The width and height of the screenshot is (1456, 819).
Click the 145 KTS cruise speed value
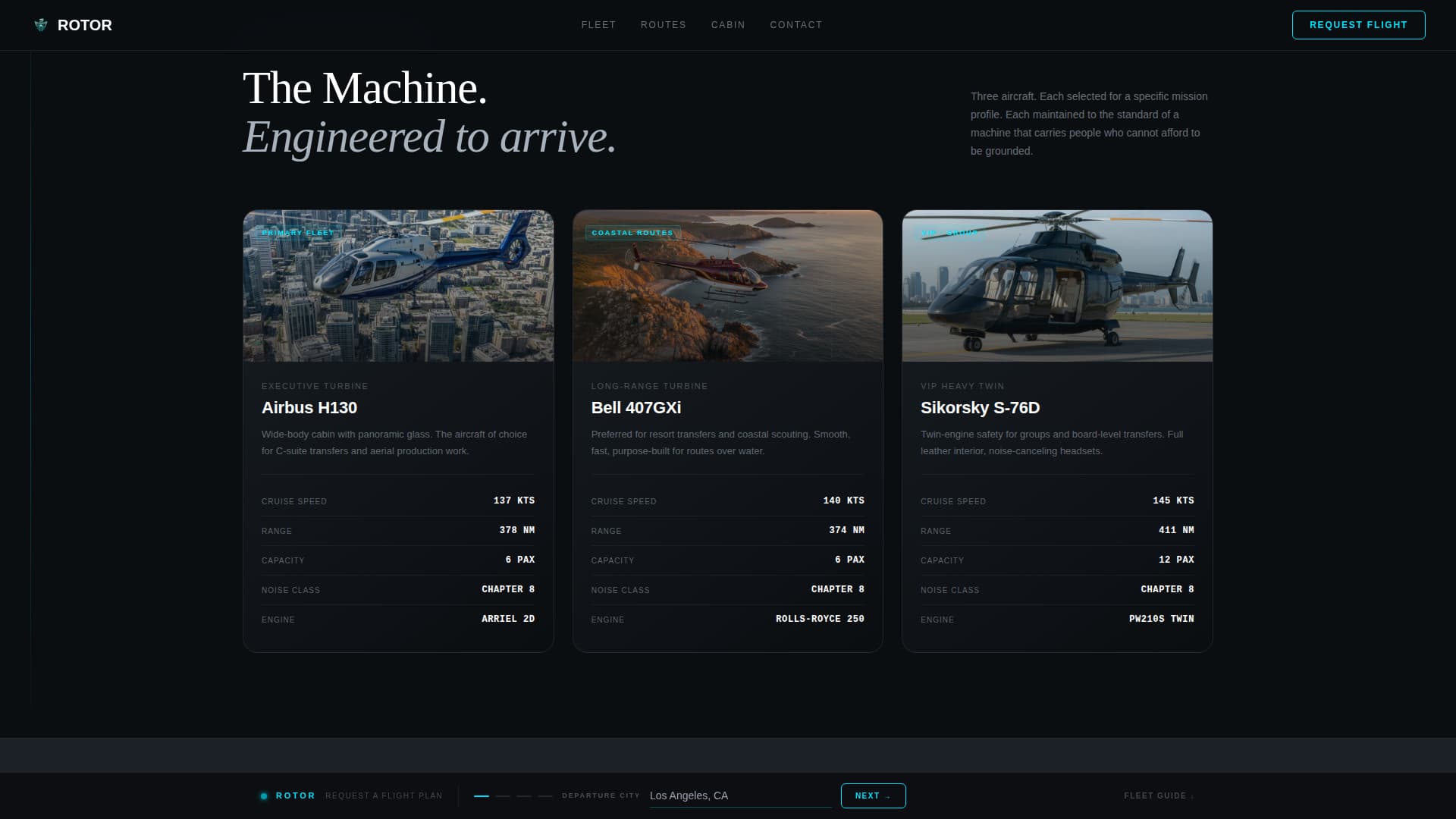pos(1173,500)
